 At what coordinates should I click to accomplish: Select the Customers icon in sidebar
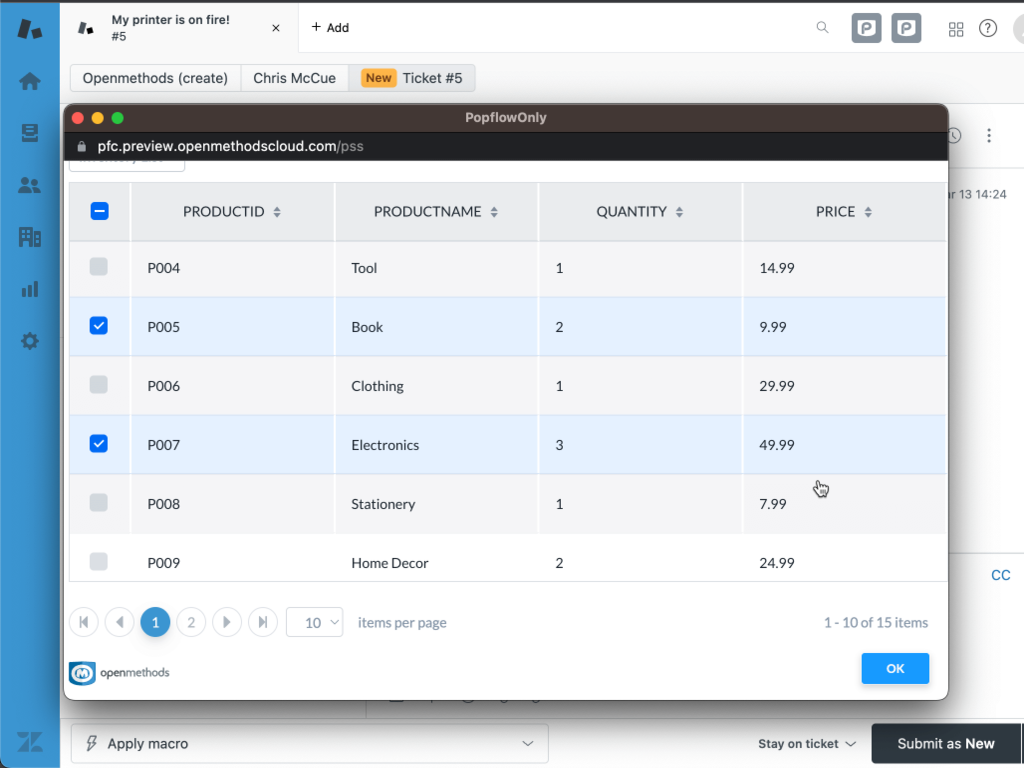30,185
